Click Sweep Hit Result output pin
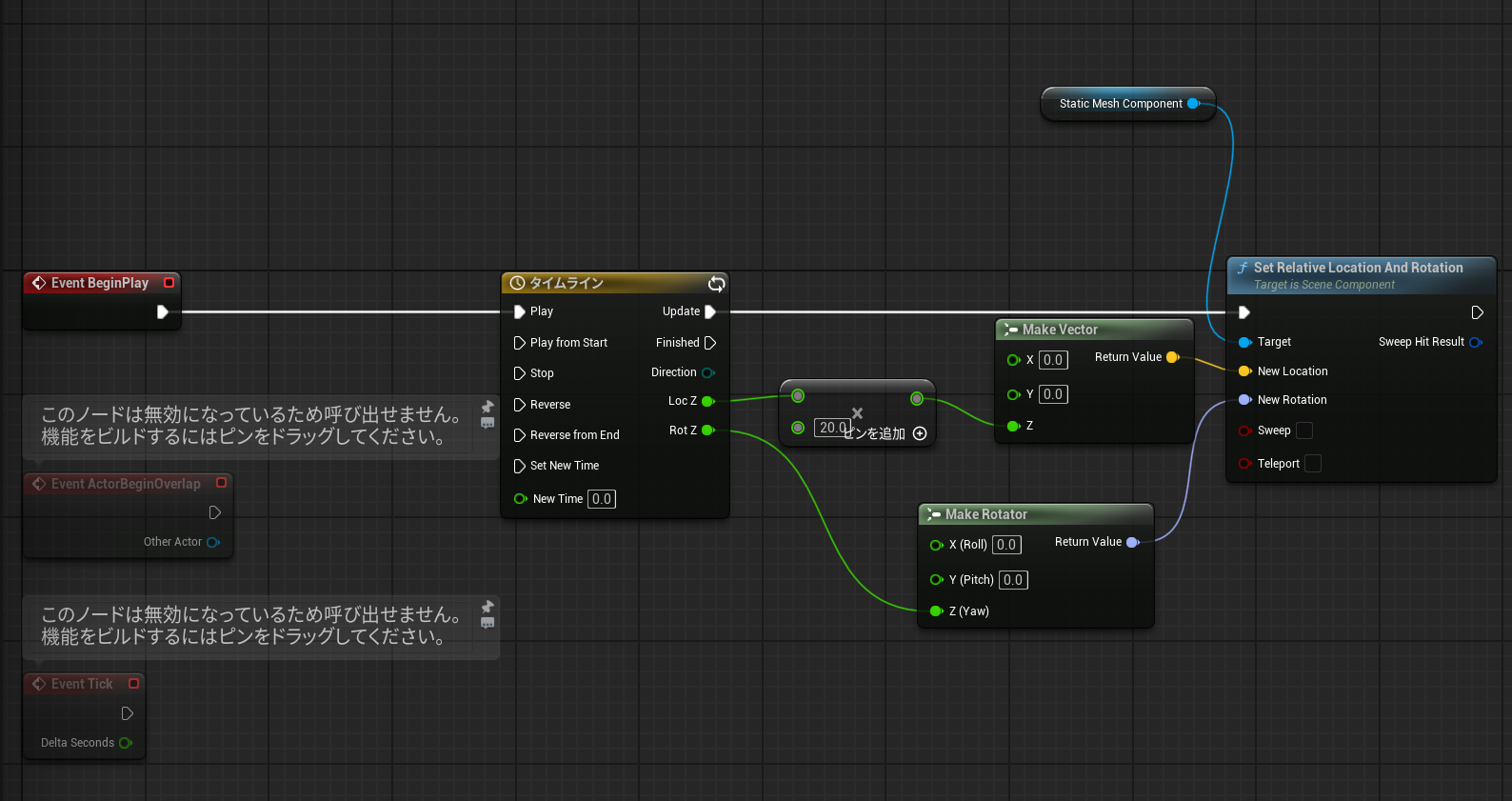 [1476, 342]
